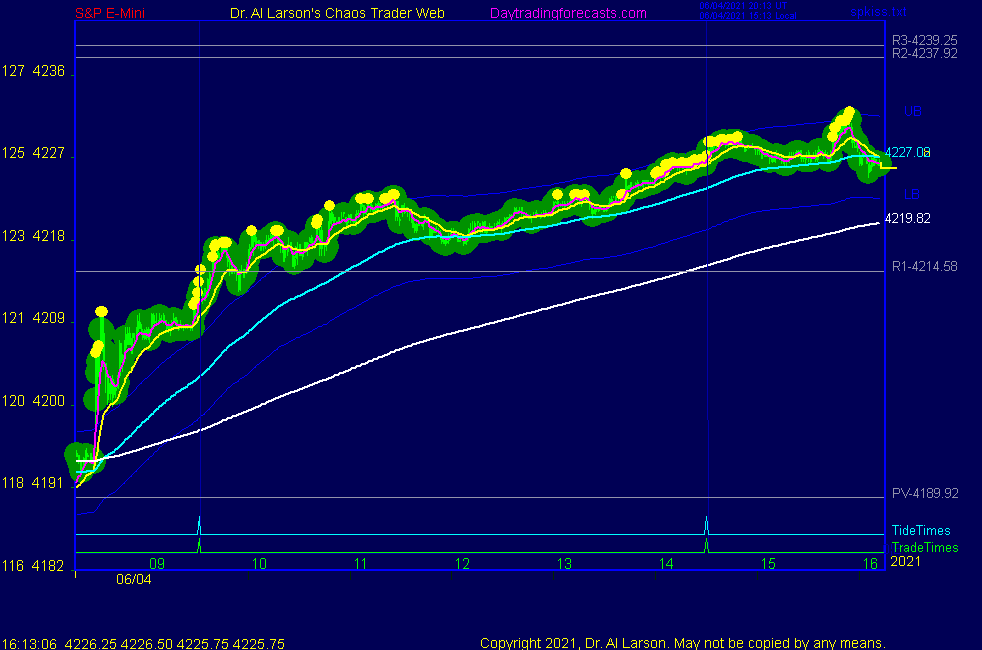Click the "15" hour label on time axis
982x650 pixels.
768,564
